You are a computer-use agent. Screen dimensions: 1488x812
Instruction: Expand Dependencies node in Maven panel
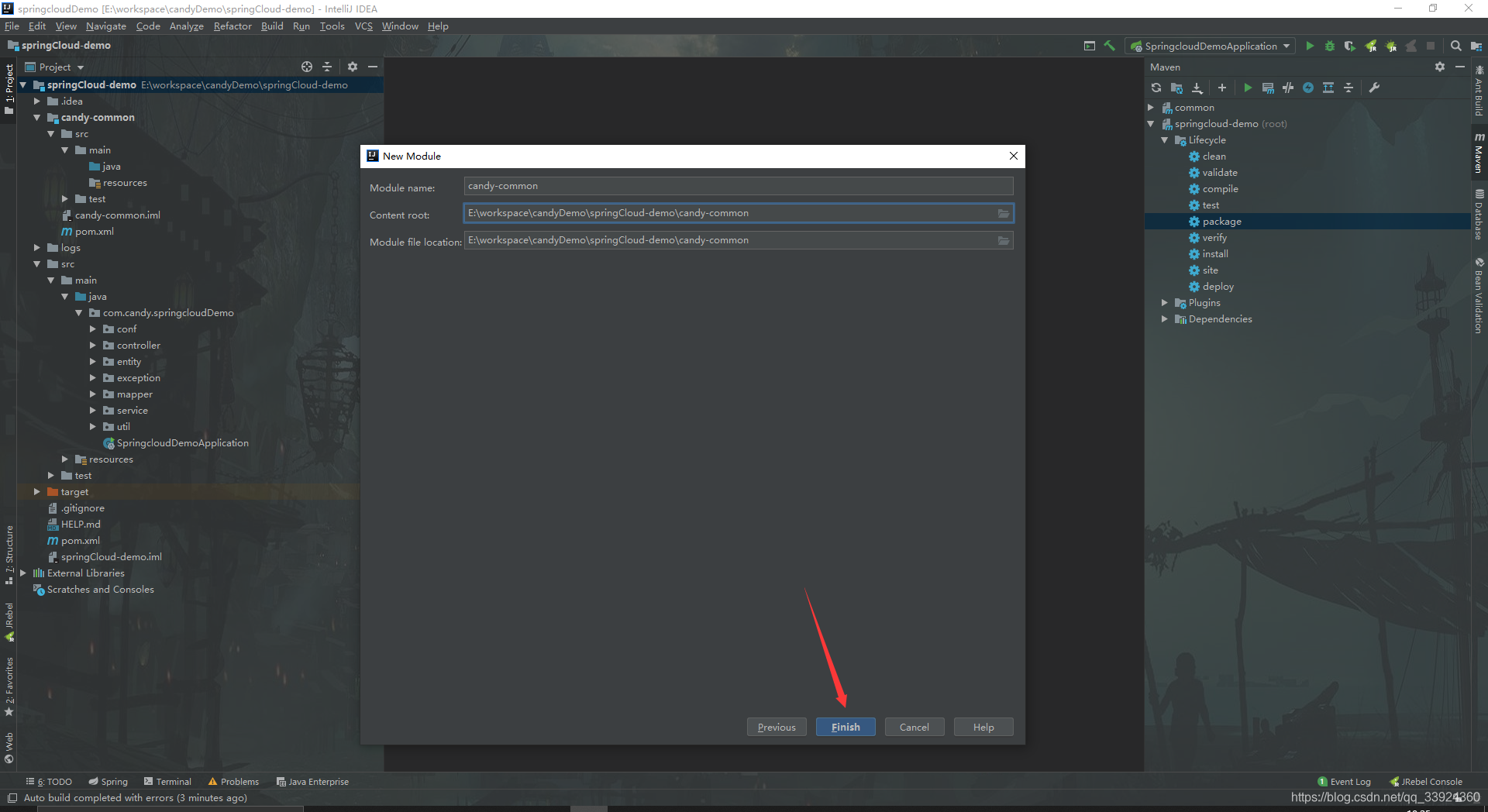coord(1164,319)
